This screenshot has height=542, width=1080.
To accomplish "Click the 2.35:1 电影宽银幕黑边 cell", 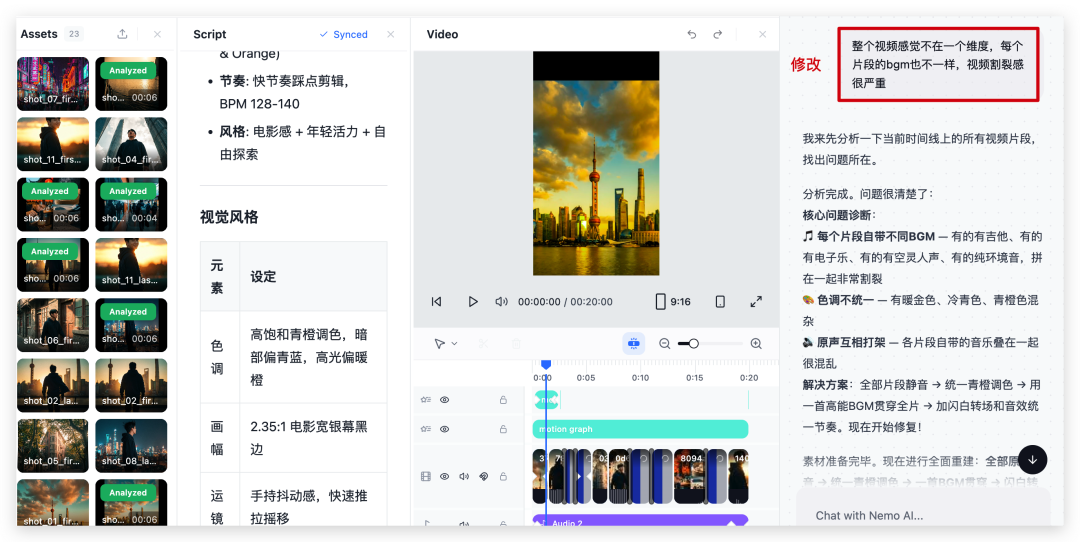I will 313,438.
